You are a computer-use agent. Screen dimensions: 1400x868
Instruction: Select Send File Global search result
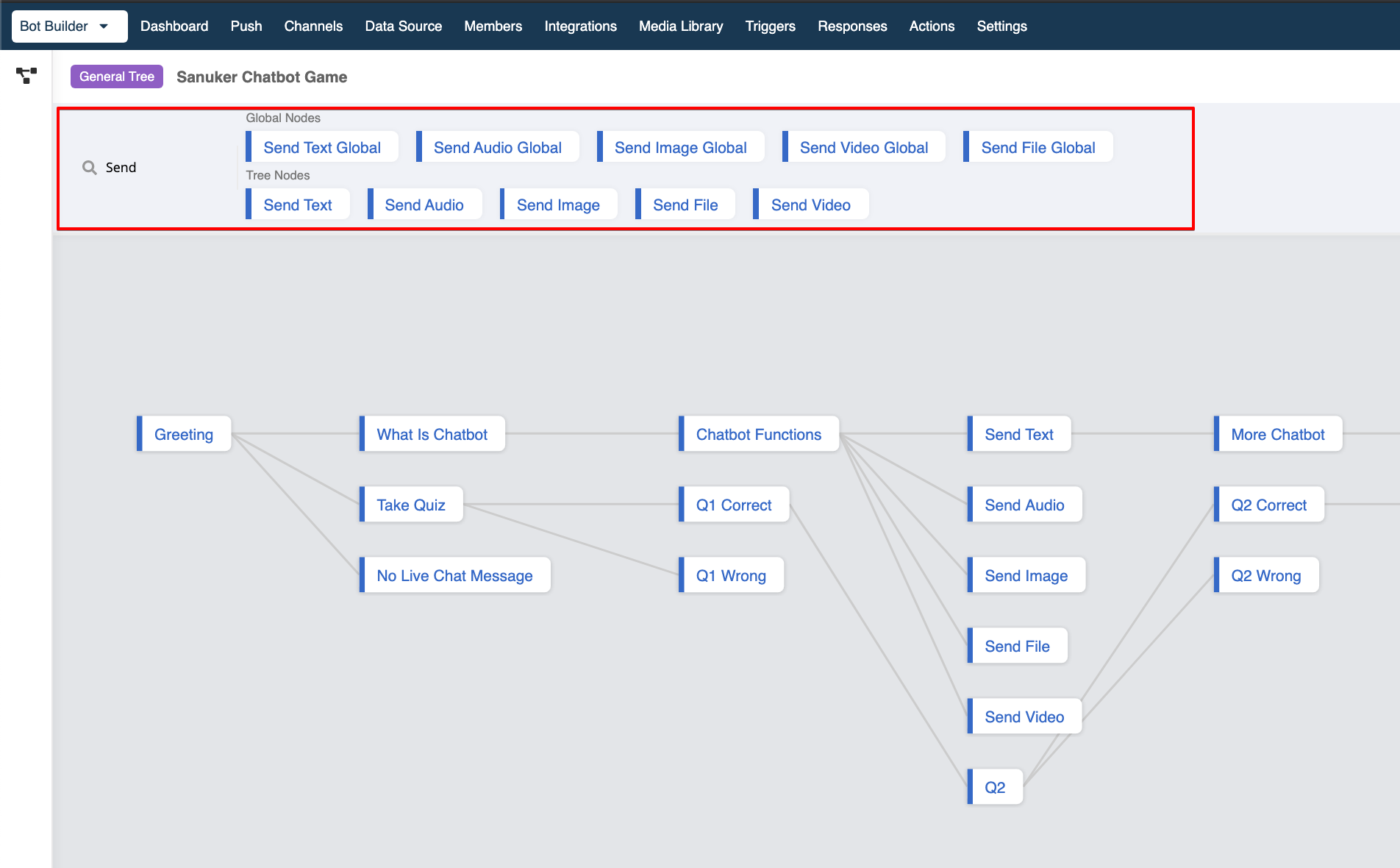click(1038, 147)
